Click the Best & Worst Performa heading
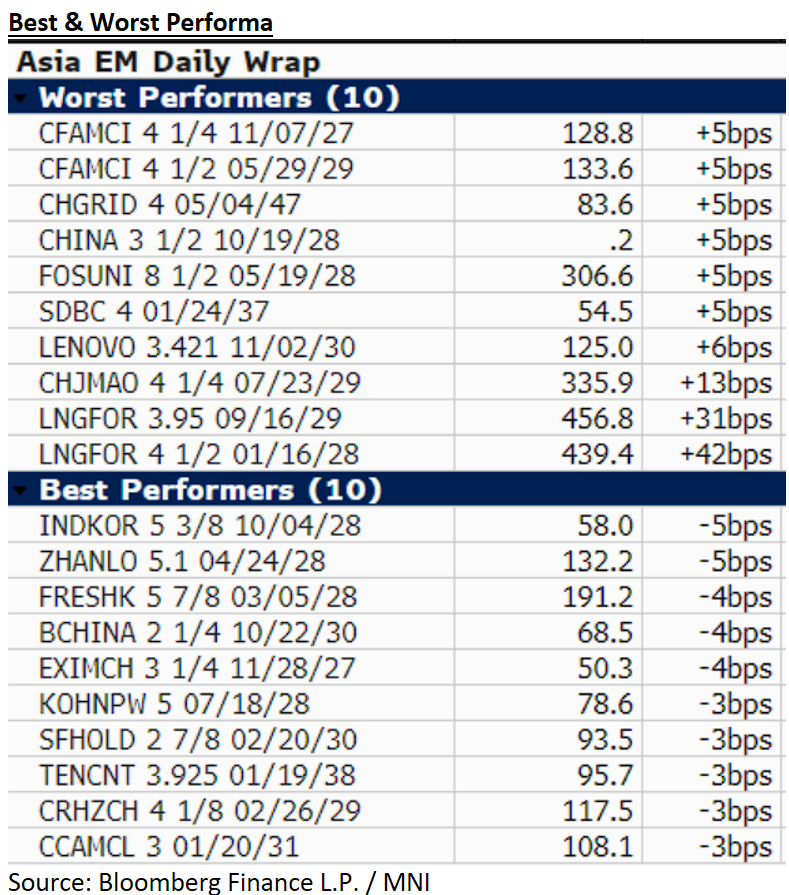The image size is (789, 895). (141, 21)
